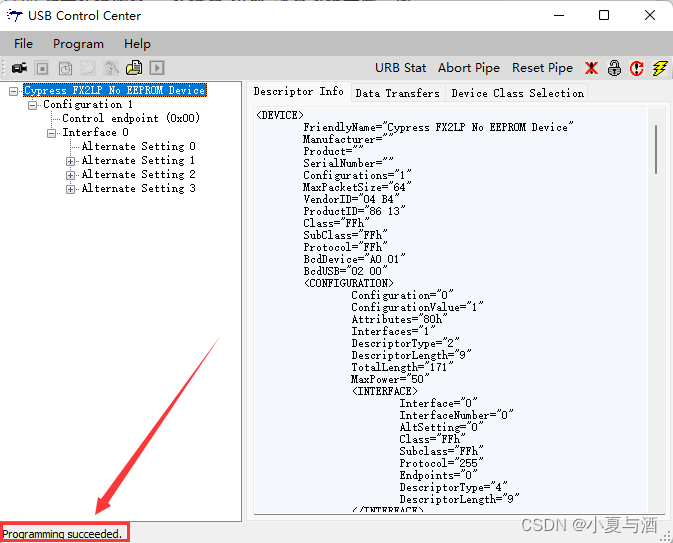This screenshot has height=543, width=673.
Task: Switch to the Device Class Selection tab
Action: click(517, 93)
